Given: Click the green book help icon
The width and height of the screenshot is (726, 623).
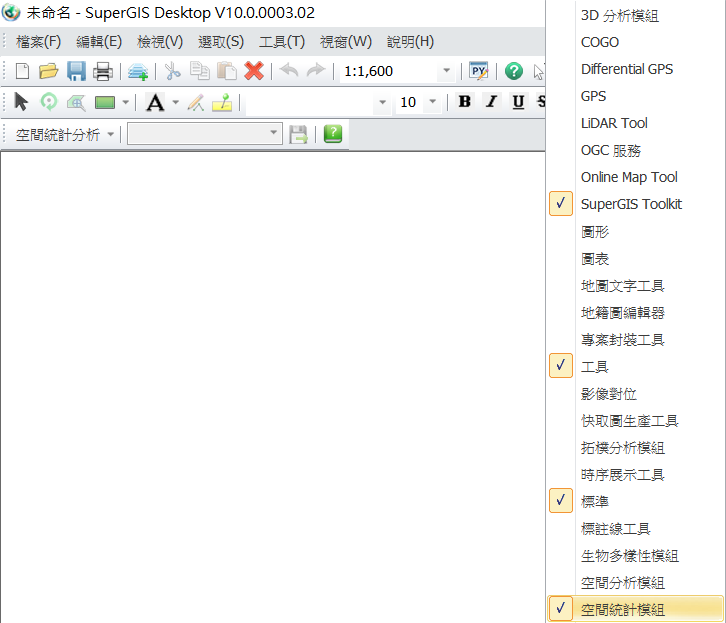Looking at the screenshot, I should pos(333,134).
